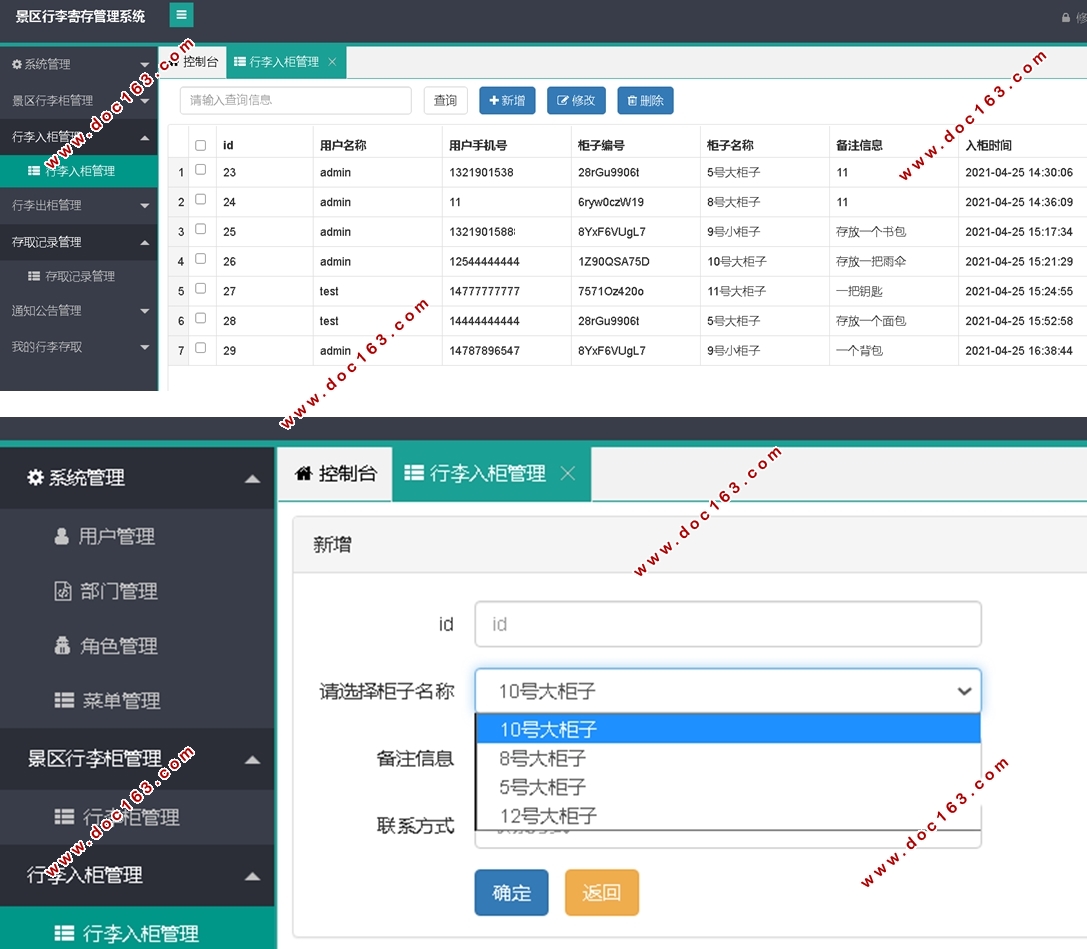The image size is (1087, 949).
Task: Click large gear icon beside lower 系统管理
Action: click(35, 477)
